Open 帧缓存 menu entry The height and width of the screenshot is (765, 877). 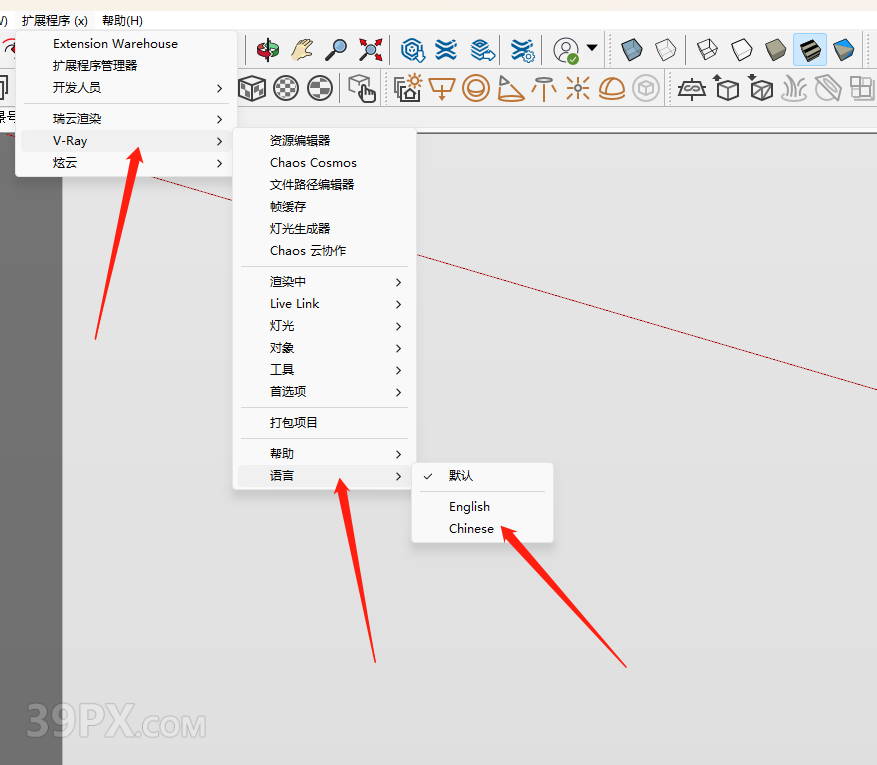324,206
